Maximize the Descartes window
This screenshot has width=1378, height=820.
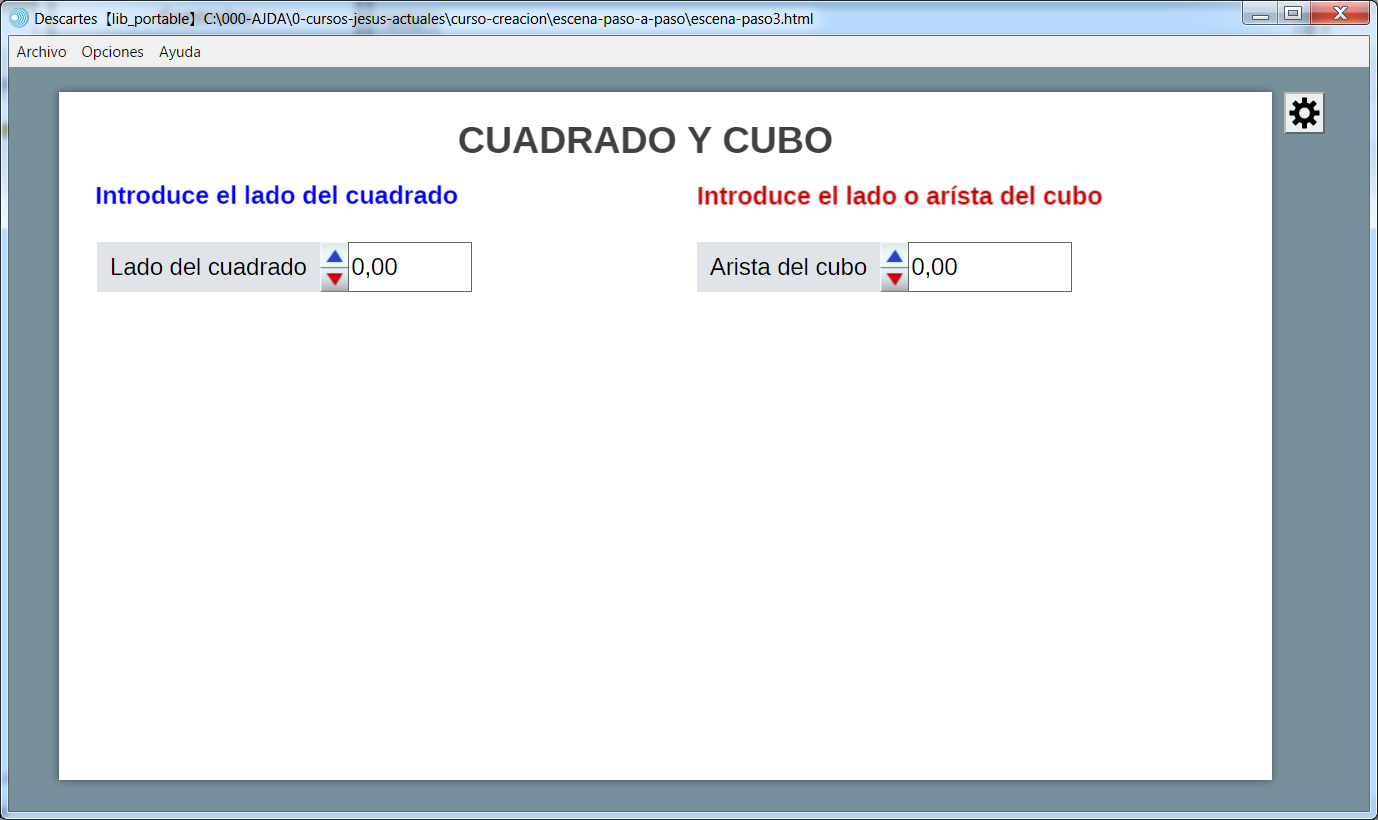[x=1293, y=13]
